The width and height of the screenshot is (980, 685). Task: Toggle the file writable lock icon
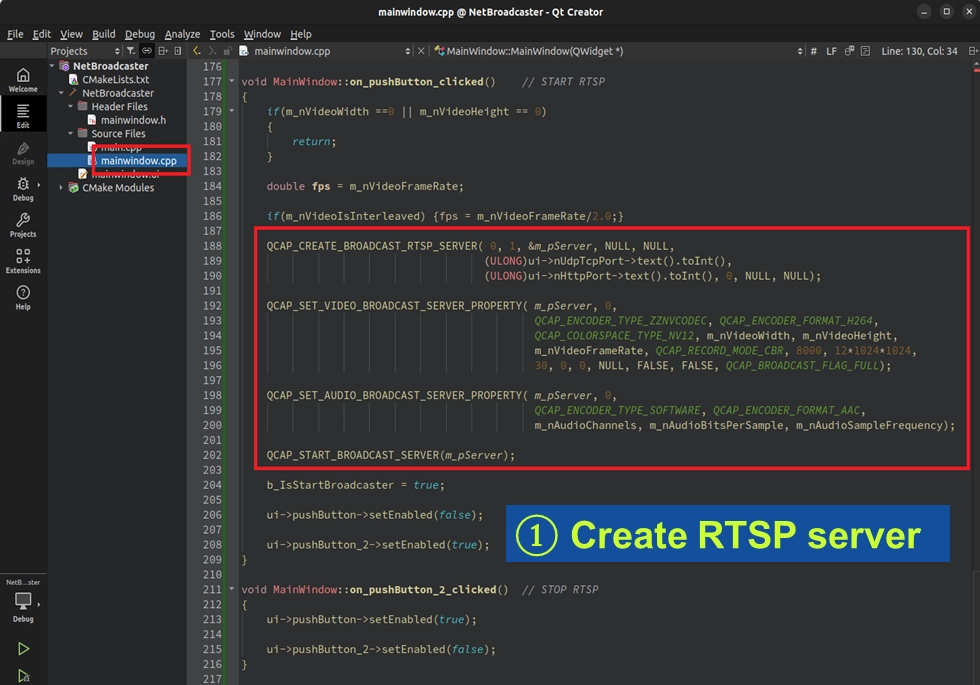click(x=228, y=51)
